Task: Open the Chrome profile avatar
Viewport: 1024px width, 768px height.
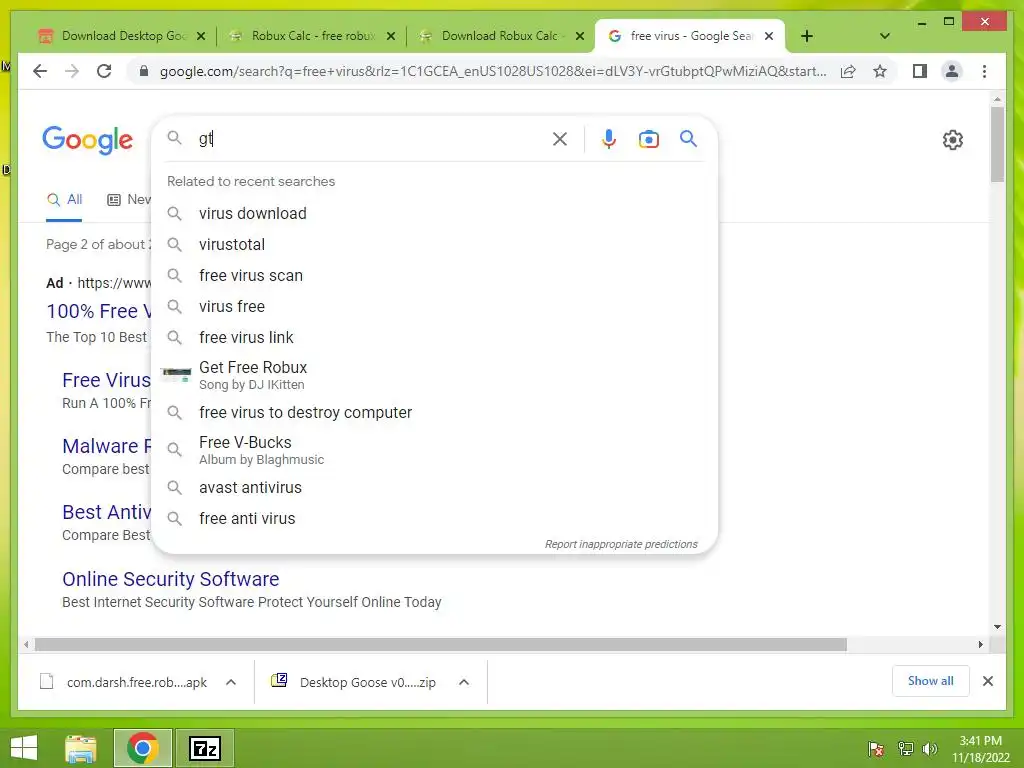Action: click(952, 71)
